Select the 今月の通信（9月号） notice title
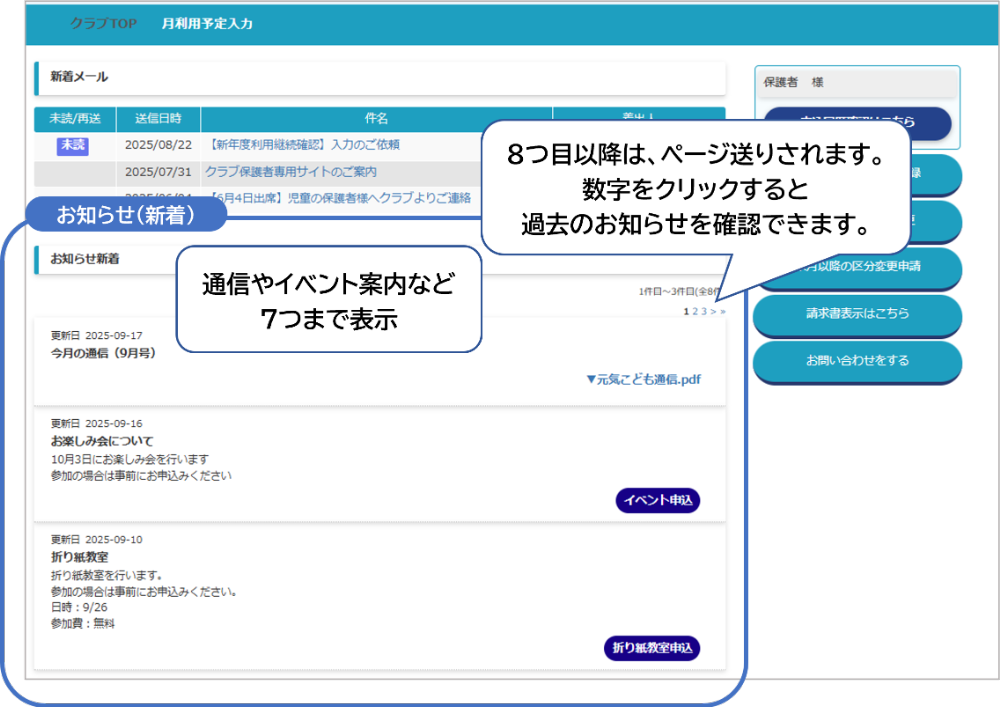The width and height of the screenshot is (1000, 707). coord(103,353)
